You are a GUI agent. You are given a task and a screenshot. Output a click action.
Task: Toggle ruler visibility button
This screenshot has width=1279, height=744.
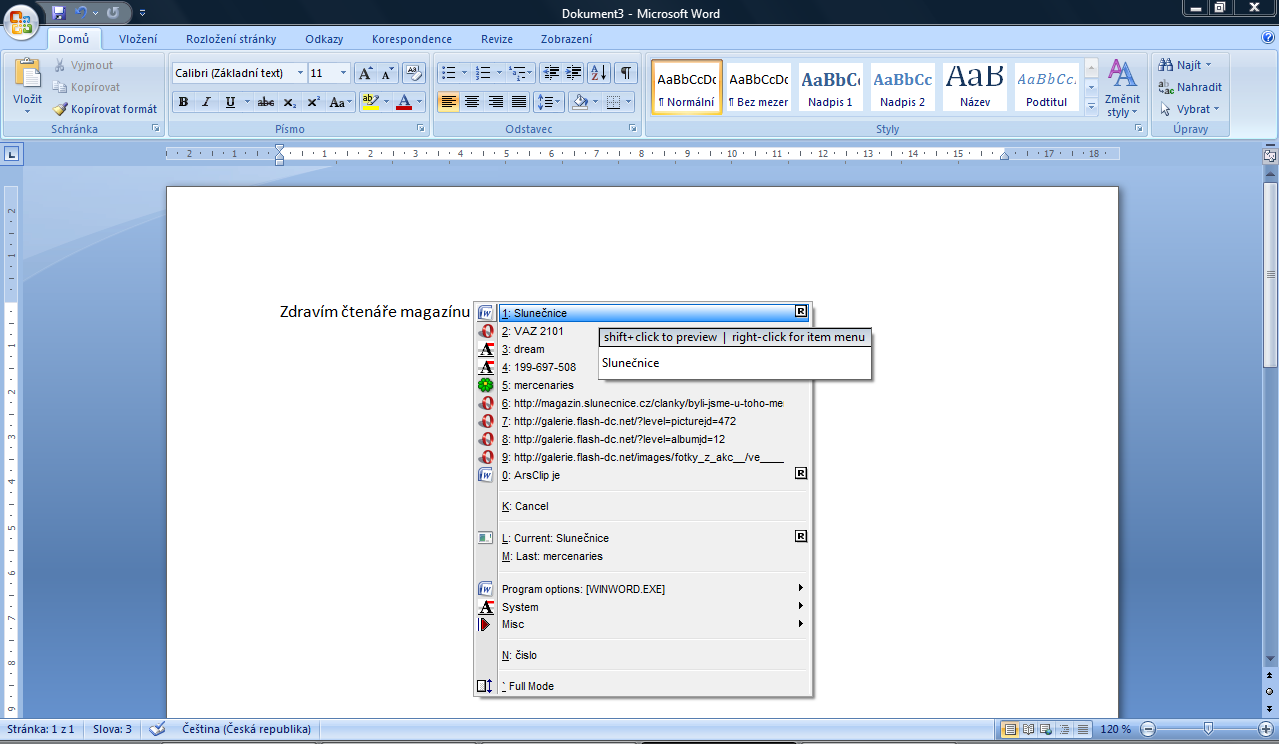coord(1270,154)
